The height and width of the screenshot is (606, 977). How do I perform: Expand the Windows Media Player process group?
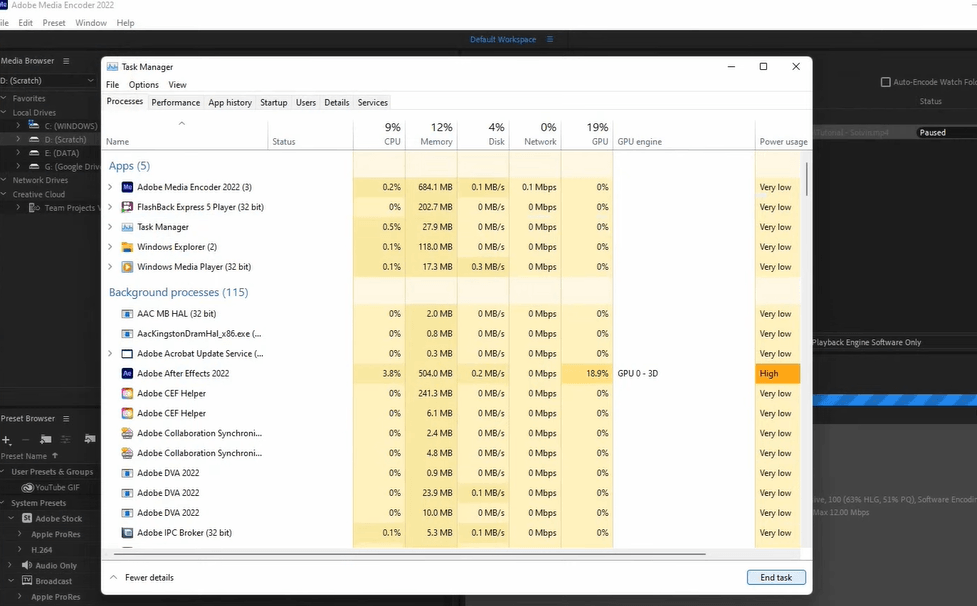pyautogui.click(x=110, y=267)
